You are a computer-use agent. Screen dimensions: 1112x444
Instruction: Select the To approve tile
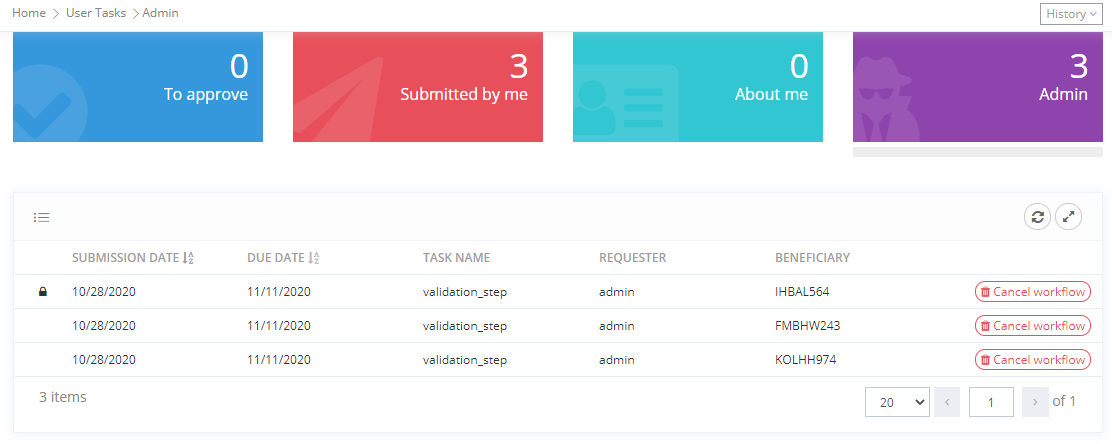pyautogui.click(x=138, y=87)
